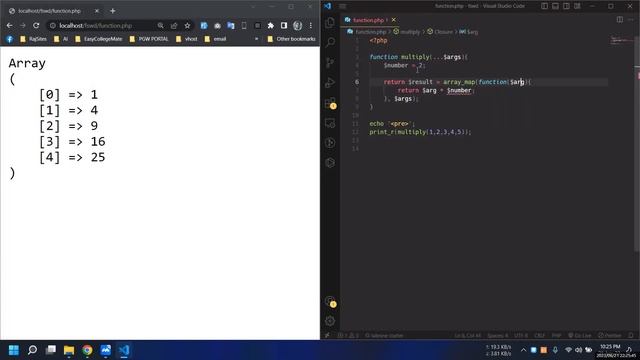
Task: Click the VS Code logo icon in title bar
Action: (328, 6)
